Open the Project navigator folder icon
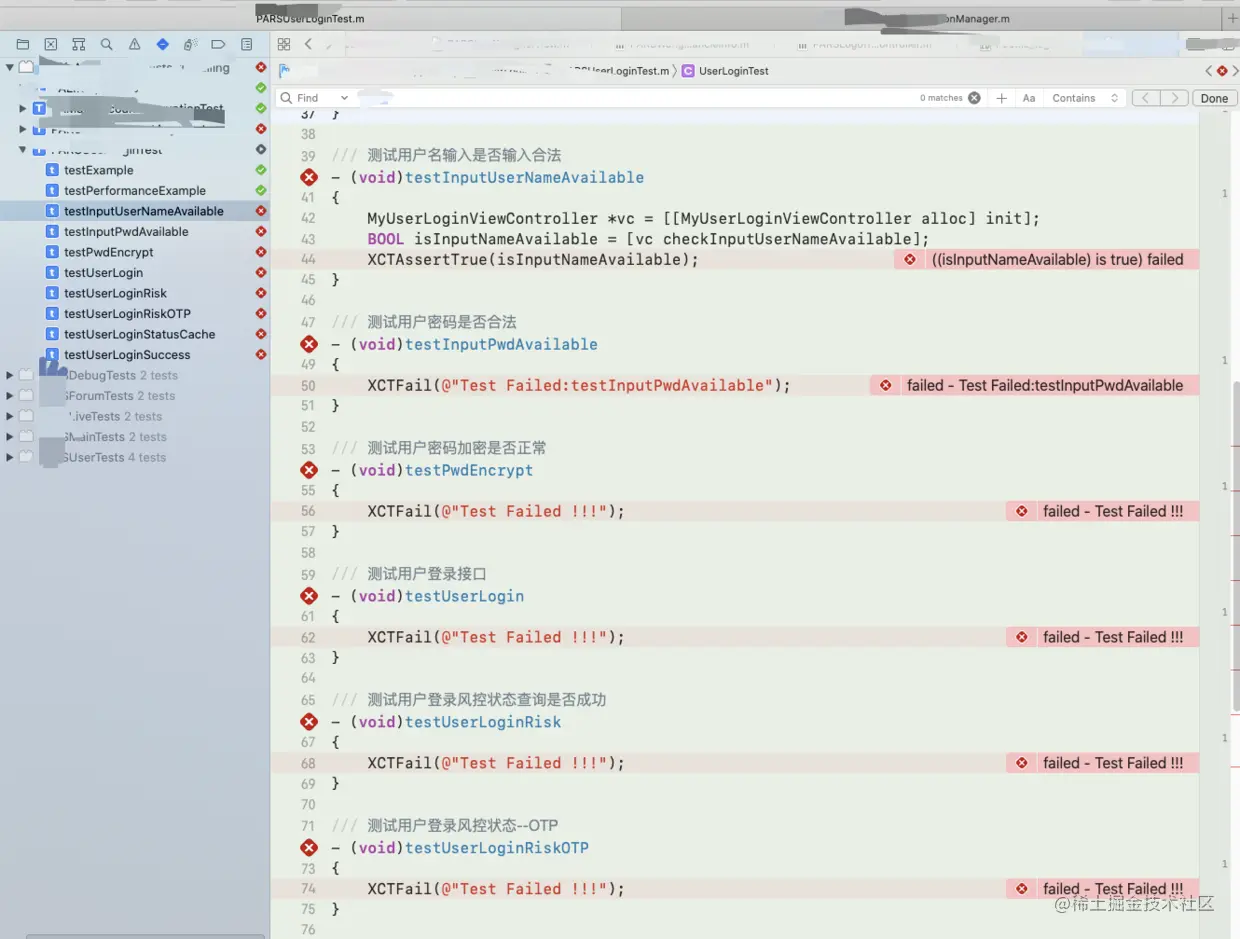This screenshot has height=939, width=1240. [22, 44]
